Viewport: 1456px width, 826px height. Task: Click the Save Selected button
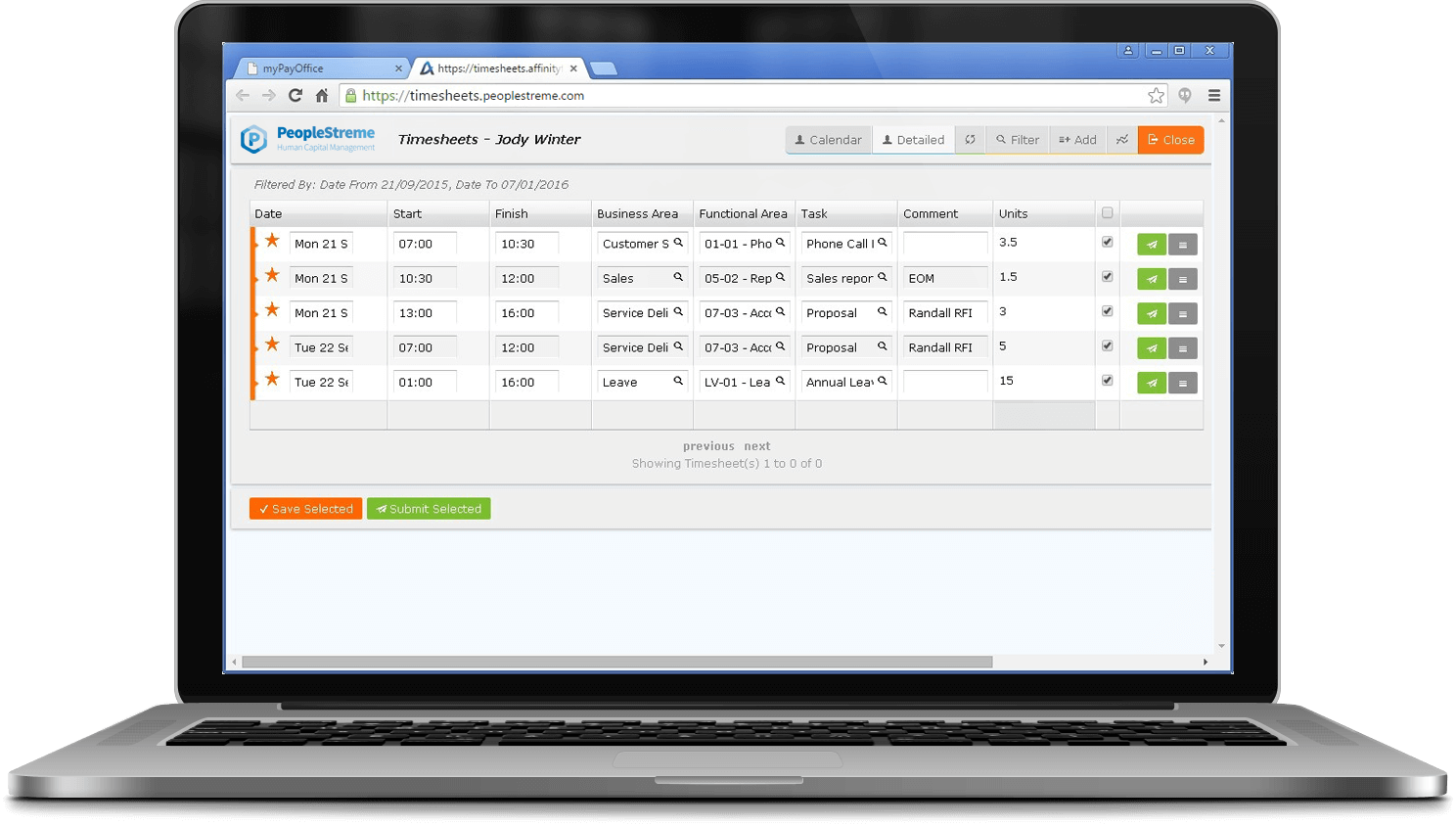(305, 509)
